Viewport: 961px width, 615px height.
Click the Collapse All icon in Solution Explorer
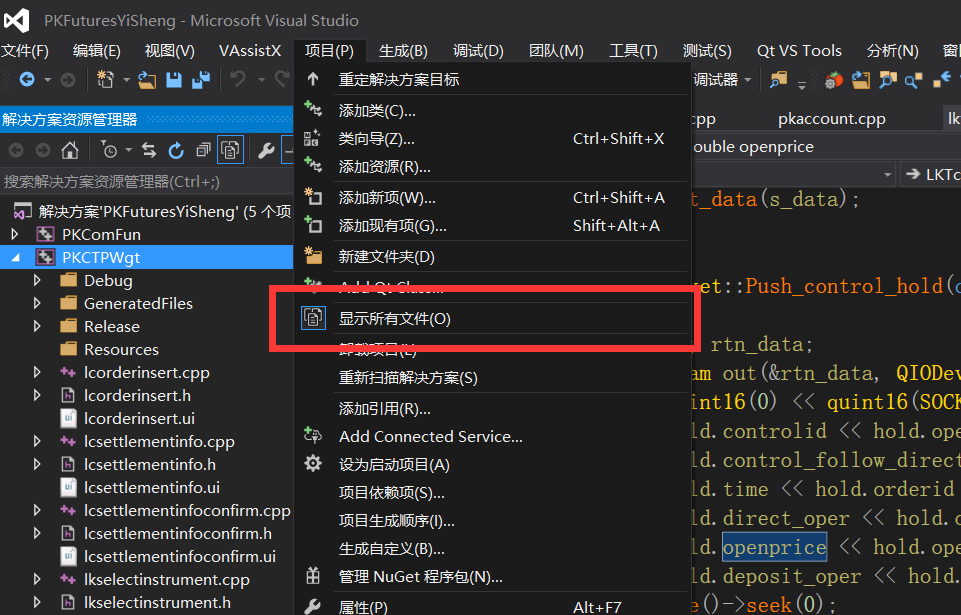tap(204, 150)
